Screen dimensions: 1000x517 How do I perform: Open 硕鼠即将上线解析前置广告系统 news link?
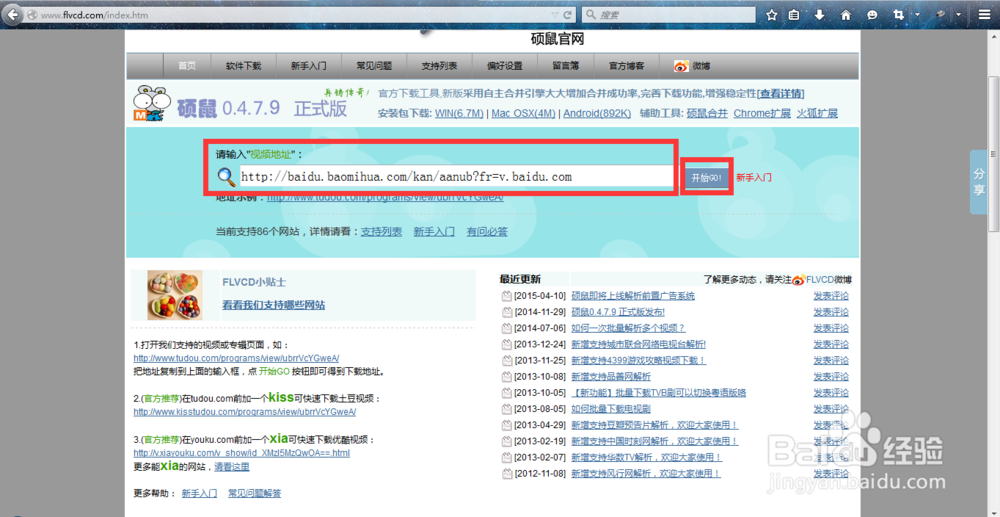(633, 296)
